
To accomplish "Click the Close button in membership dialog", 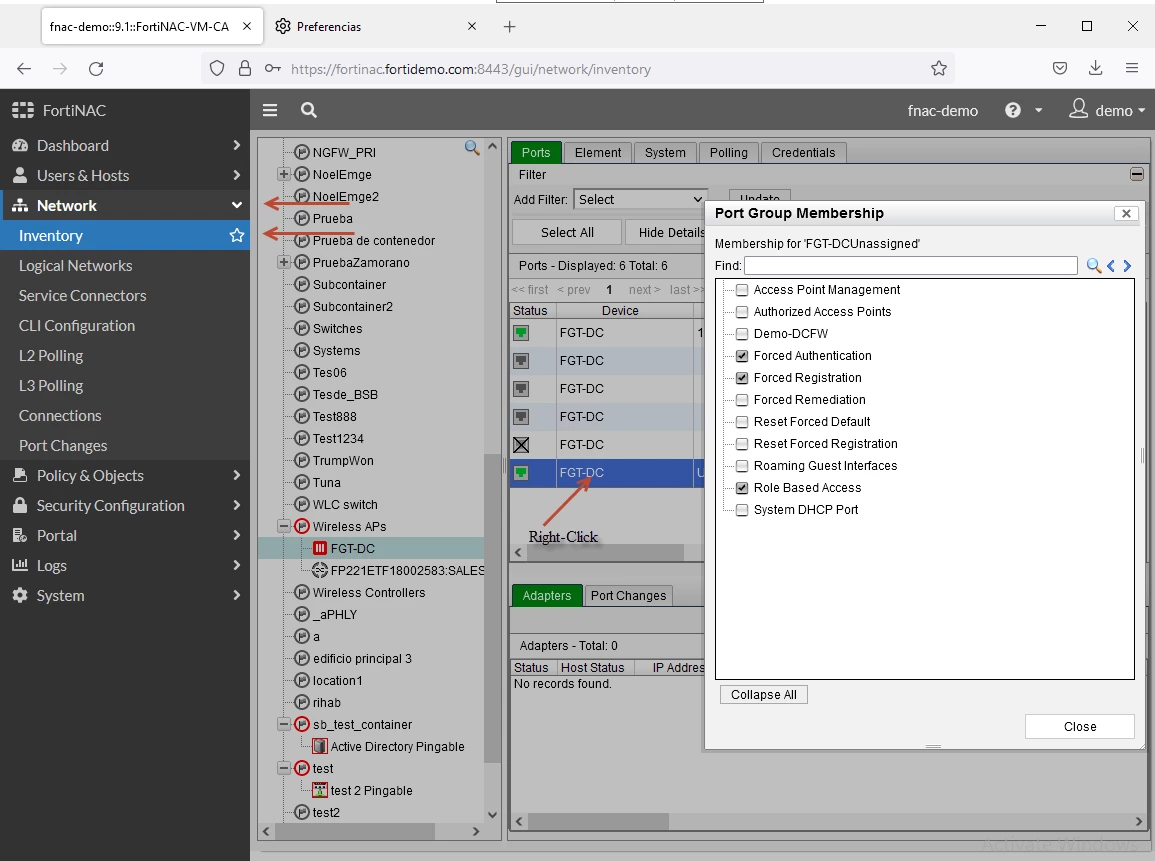I will point(1079,726).
